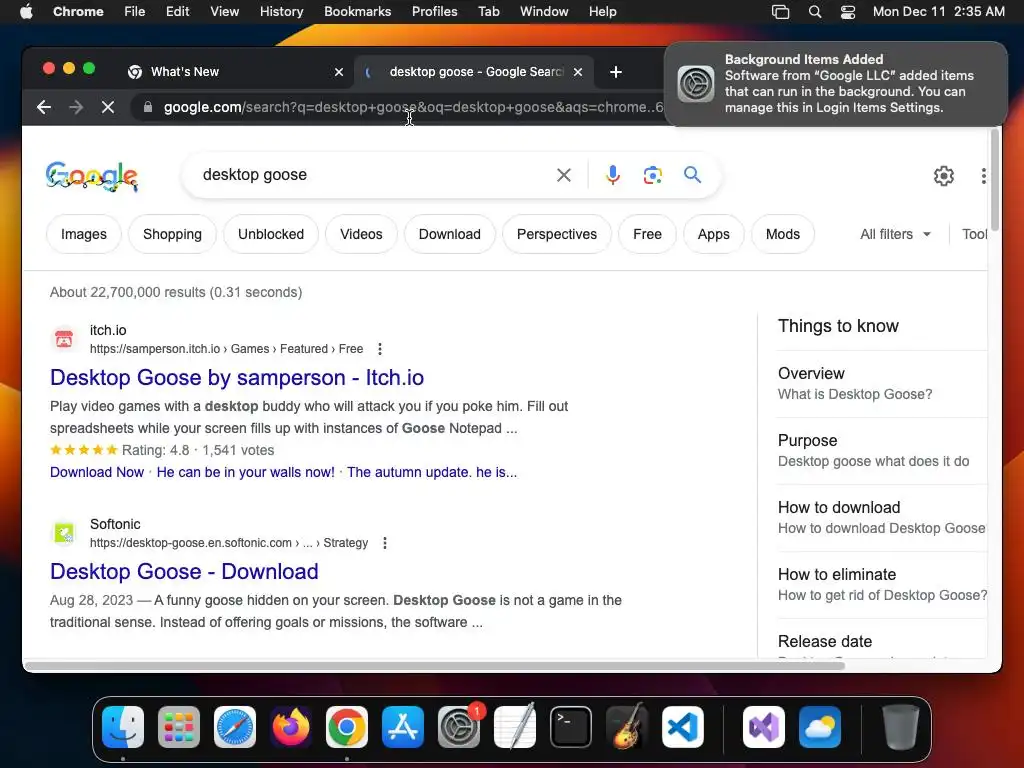The image size is (1024, 768).
Task: Follow the Download Now sitelink
Action: click(x=97, y=473)
